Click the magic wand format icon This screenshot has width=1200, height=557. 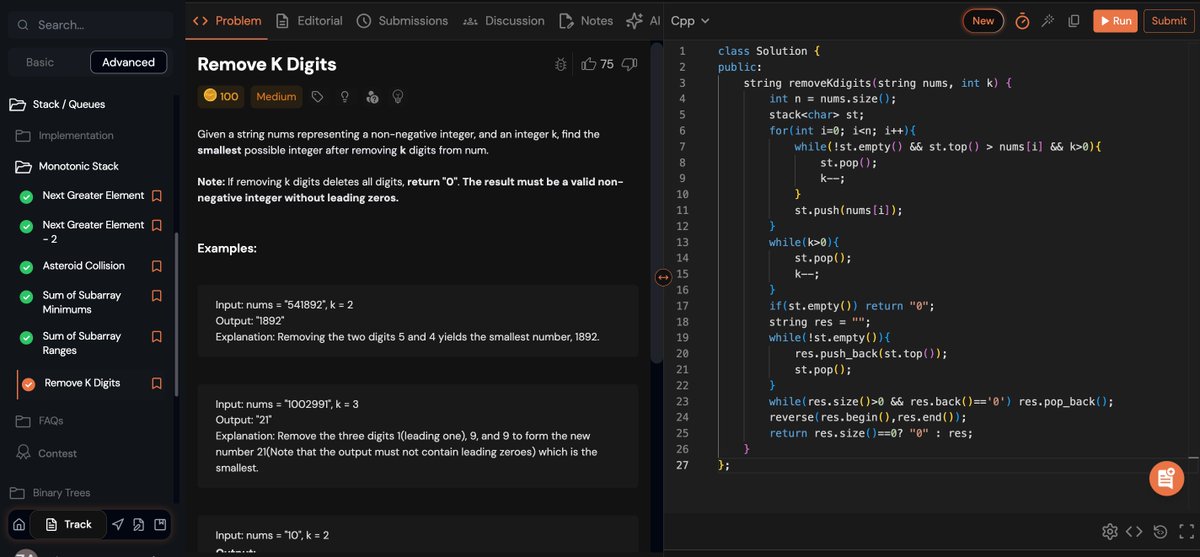pyautogui.click(x=1048, y=21)
